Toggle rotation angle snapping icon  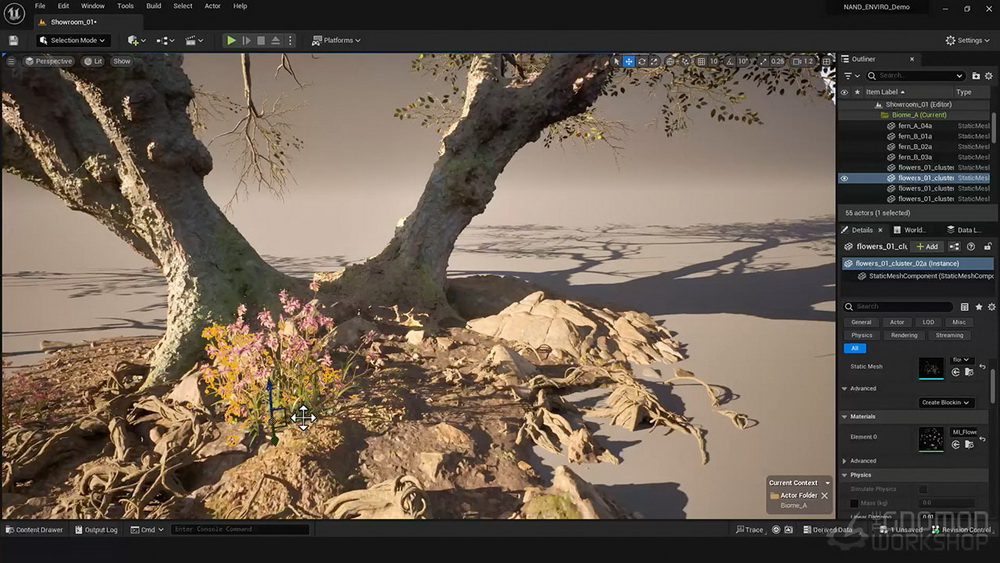(x=730, y=61)
